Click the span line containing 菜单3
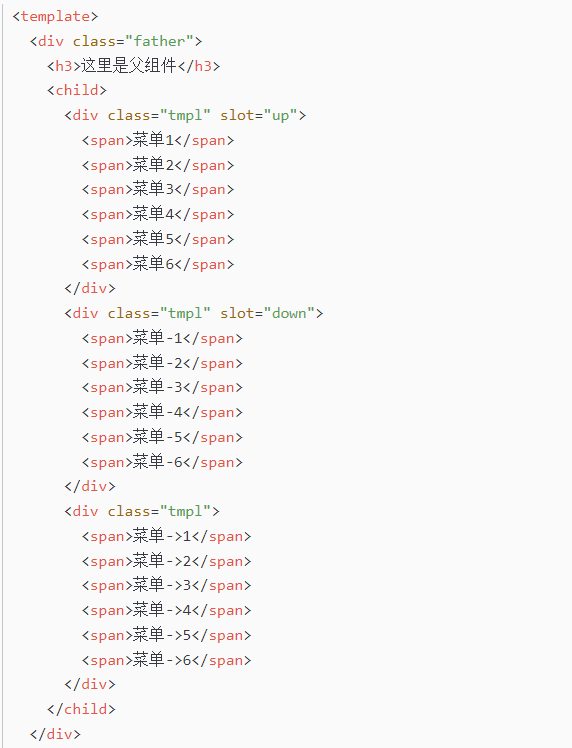Screen dimensions: 572x748 point(158,189)
